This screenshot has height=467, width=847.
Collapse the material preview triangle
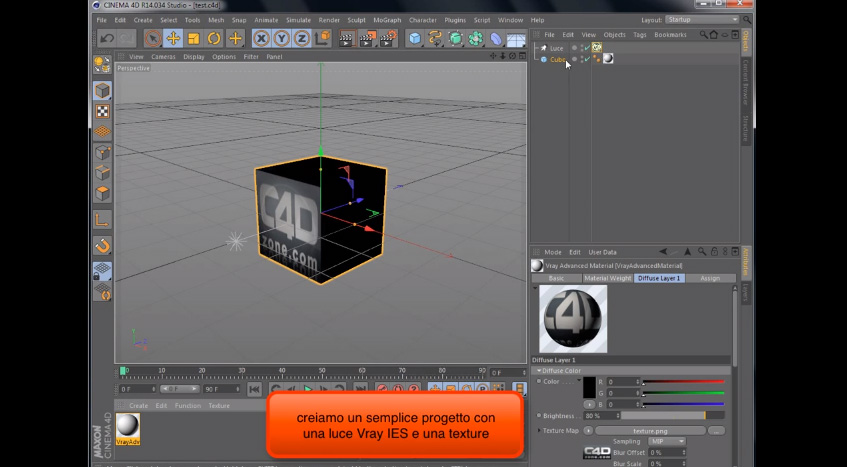point(535,288)
